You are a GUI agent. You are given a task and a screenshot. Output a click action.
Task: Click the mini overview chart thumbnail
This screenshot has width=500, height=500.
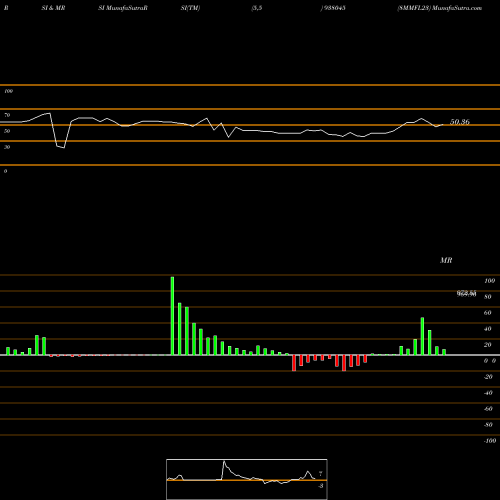coord(247,479)
